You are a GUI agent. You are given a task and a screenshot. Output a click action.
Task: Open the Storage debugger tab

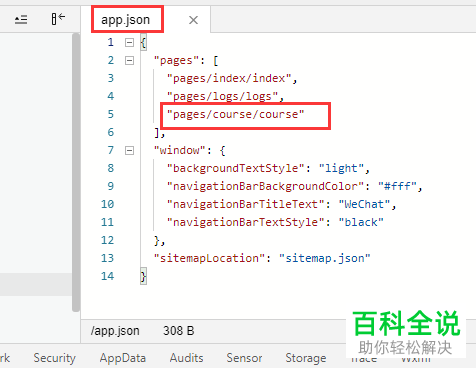[306, 358]
